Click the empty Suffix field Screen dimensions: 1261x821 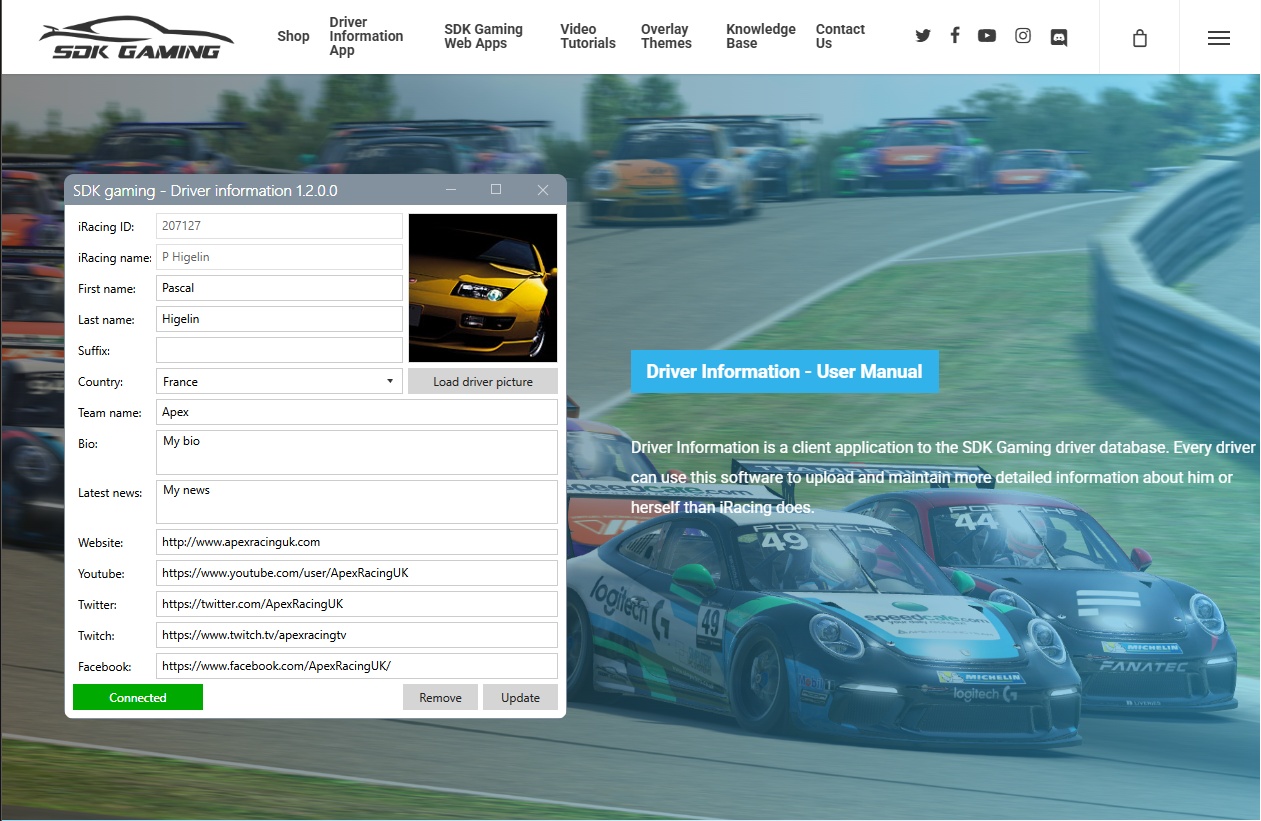pyautogui.click(x=279, y=350)
